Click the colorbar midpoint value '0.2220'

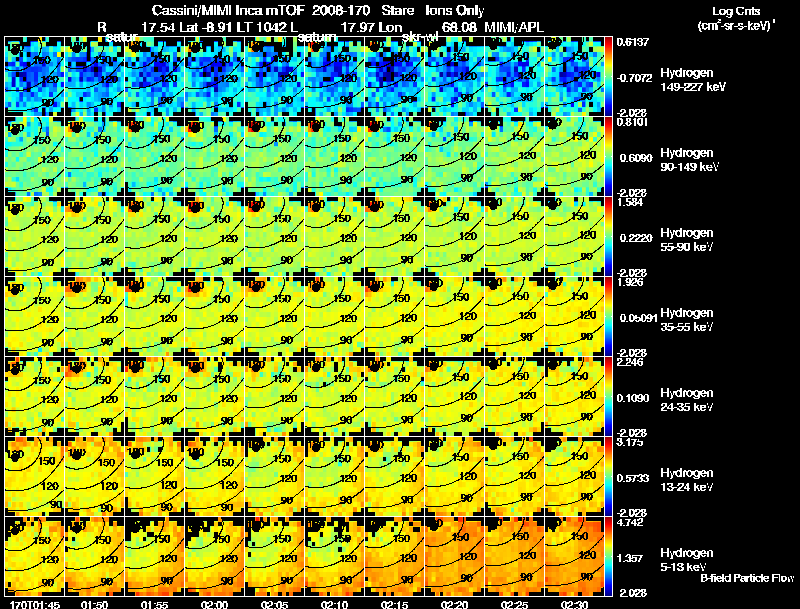pos(636,238)
